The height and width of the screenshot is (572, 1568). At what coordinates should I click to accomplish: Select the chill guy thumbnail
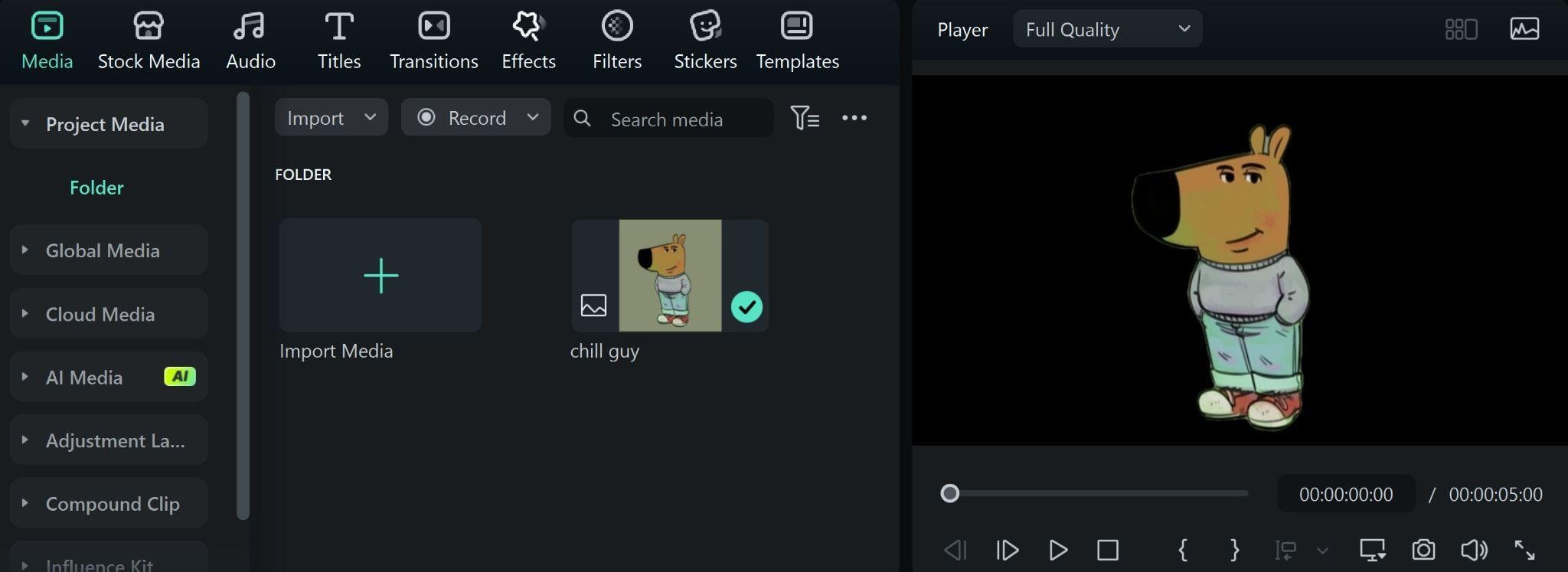coord(670,276)
